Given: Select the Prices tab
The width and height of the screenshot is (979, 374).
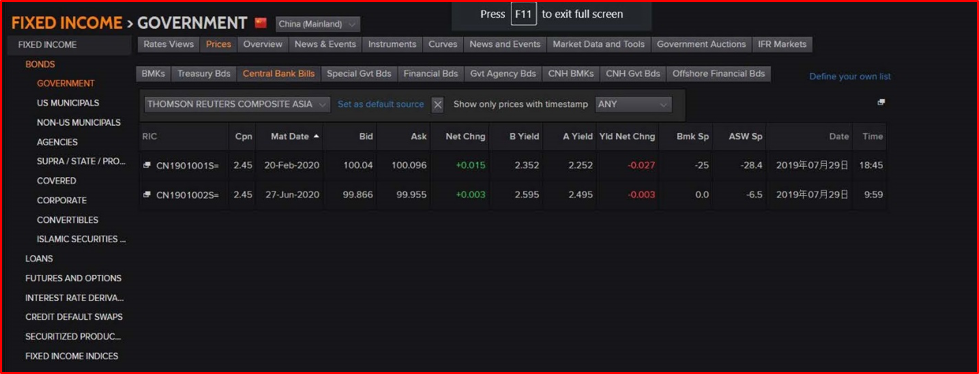Looking at the screenshot, I should [x=219, y=44].
